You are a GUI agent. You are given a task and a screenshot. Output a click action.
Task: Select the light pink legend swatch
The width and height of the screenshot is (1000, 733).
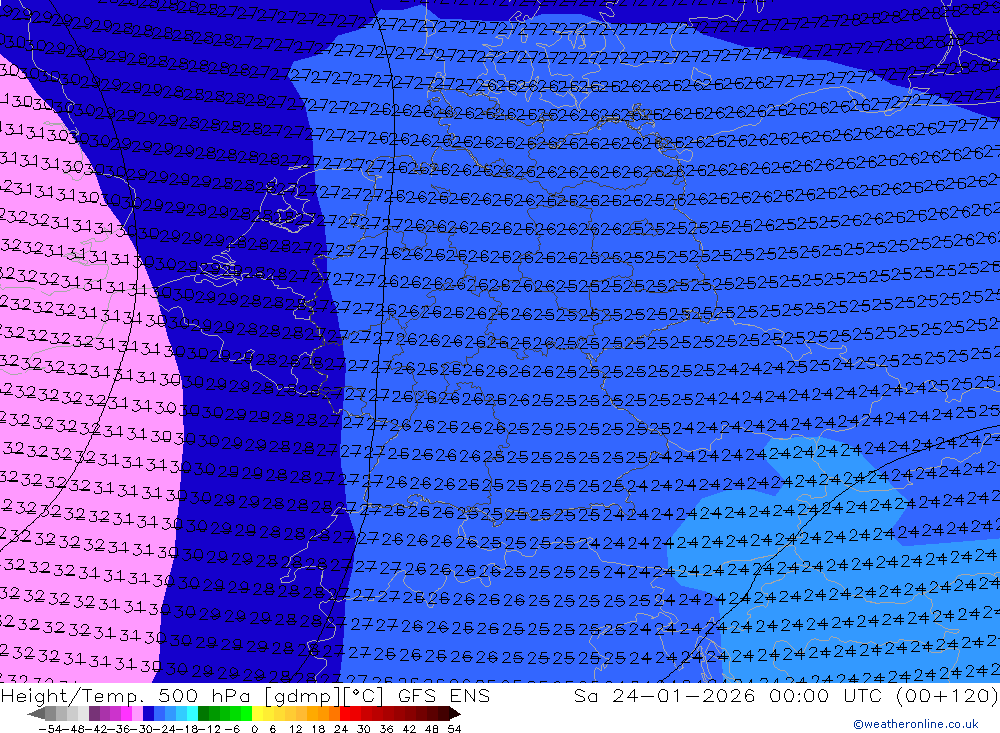coord(137,713)
